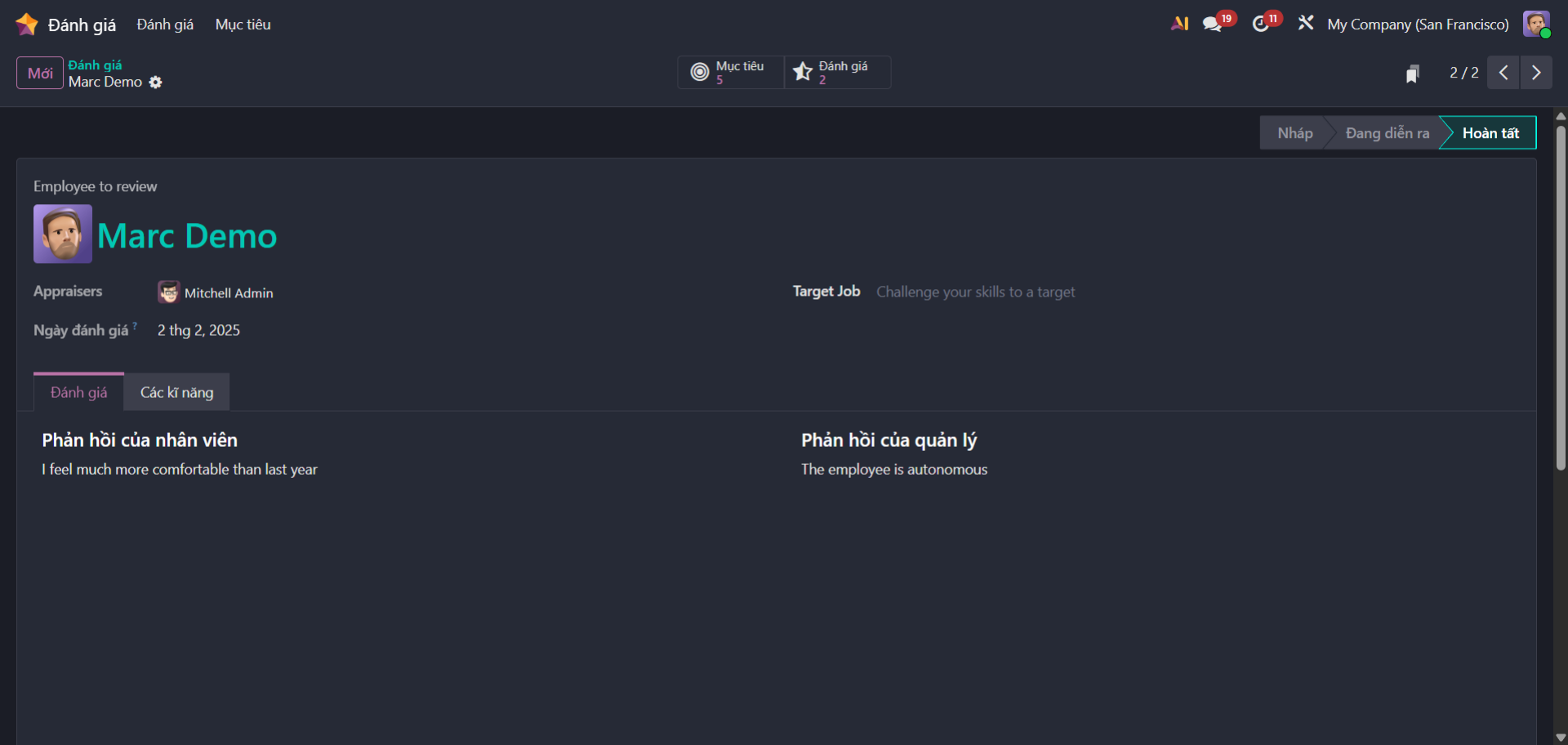Go to next record arrow
This screenshot has height=745, width=1568.
pos(1536,73)
